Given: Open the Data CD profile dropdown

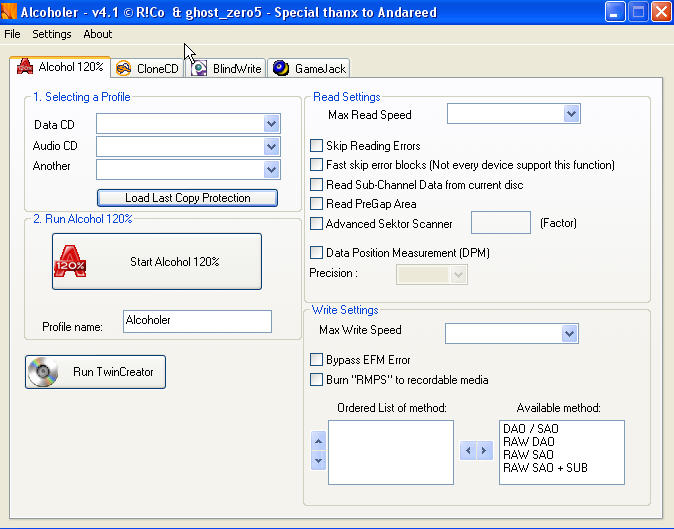Looking at the screenshot, I should click(x=271, y=124).
